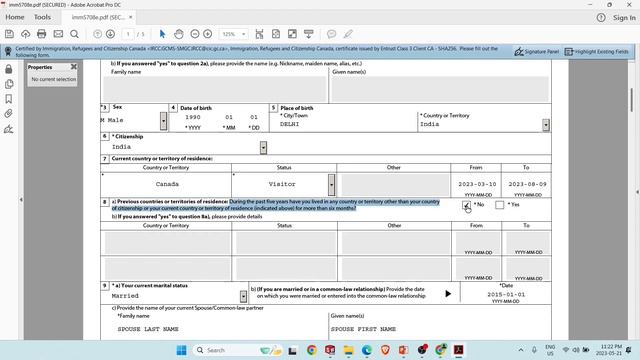Switch to full screen mode icon
The width and height of the screenshot is (640, 360).
click(292, 34)
